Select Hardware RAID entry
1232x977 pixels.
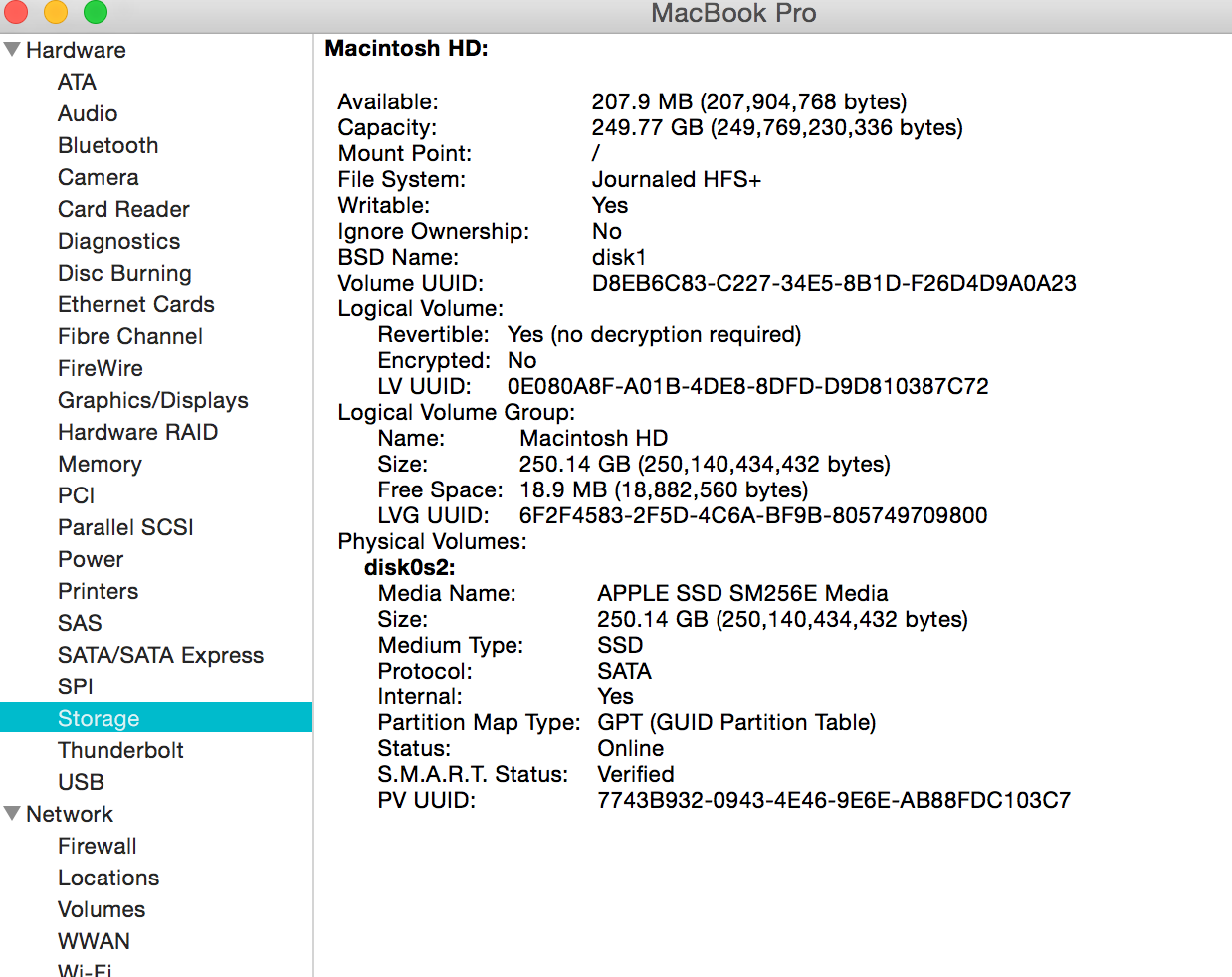(137, 432)
